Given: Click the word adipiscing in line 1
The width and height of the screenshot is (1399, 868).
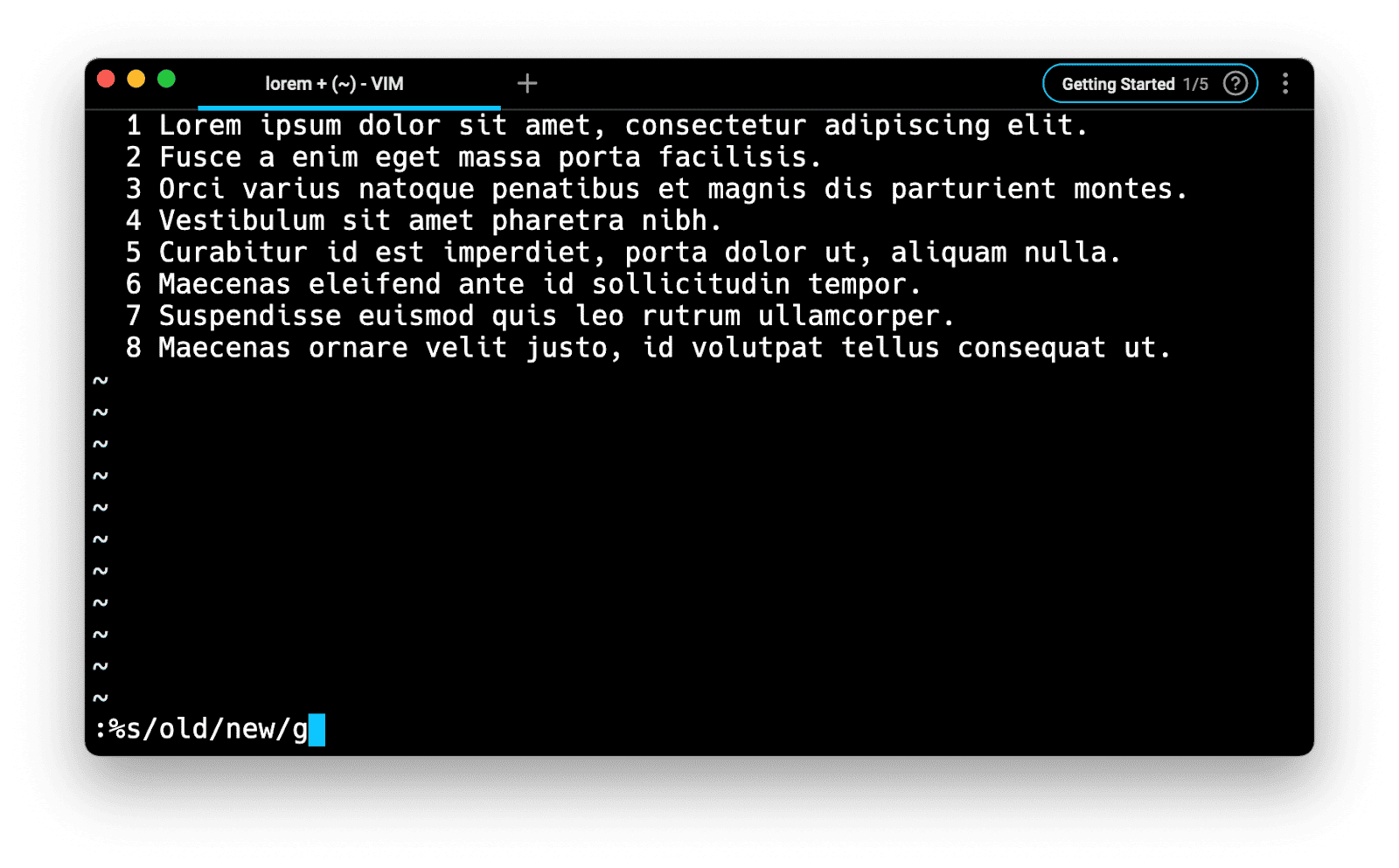Looking at the screenshot, I should coord(908,126).
